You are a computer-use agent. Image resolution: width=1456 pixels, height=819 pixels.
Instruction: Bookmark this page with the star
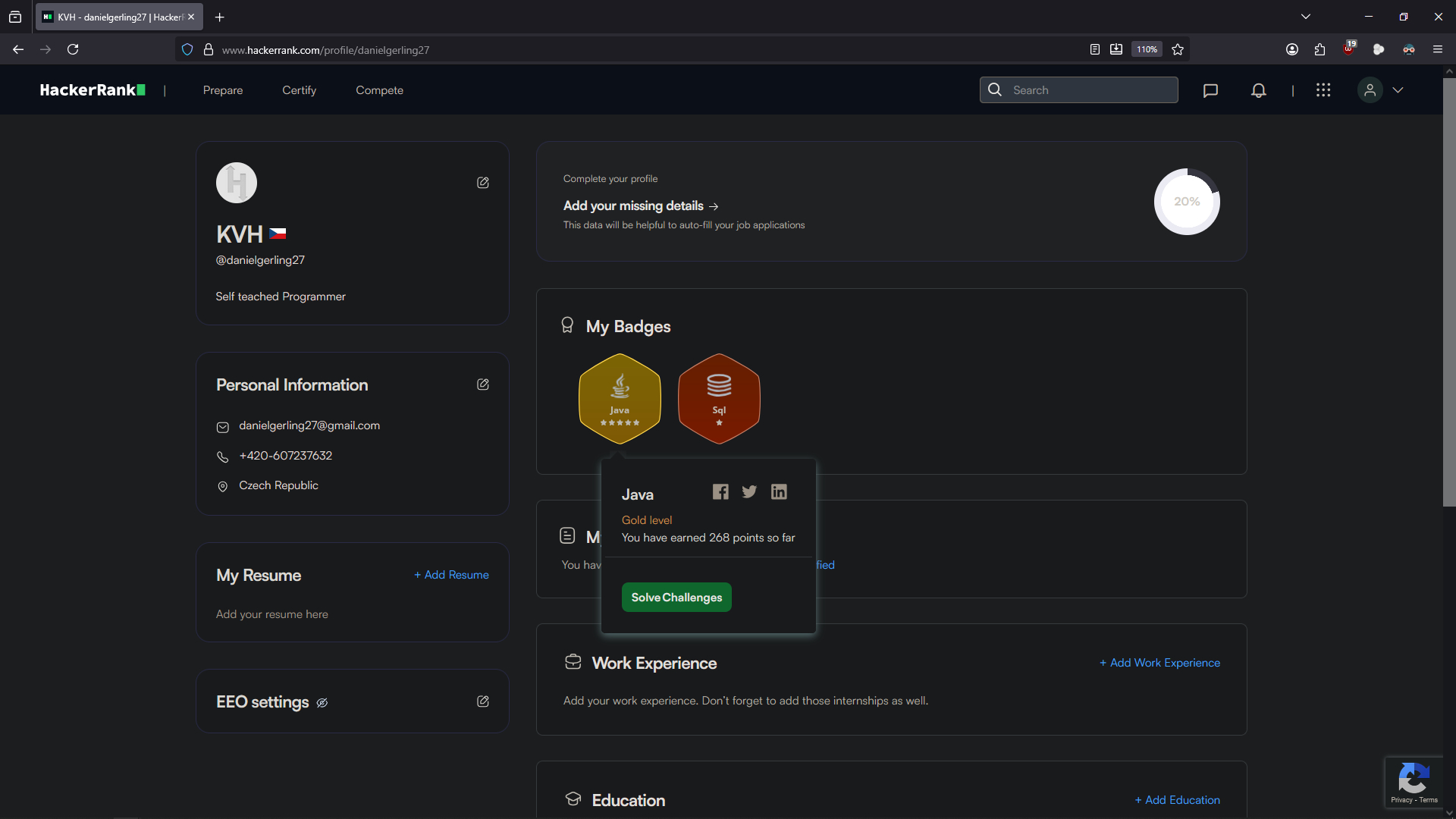1178,49
